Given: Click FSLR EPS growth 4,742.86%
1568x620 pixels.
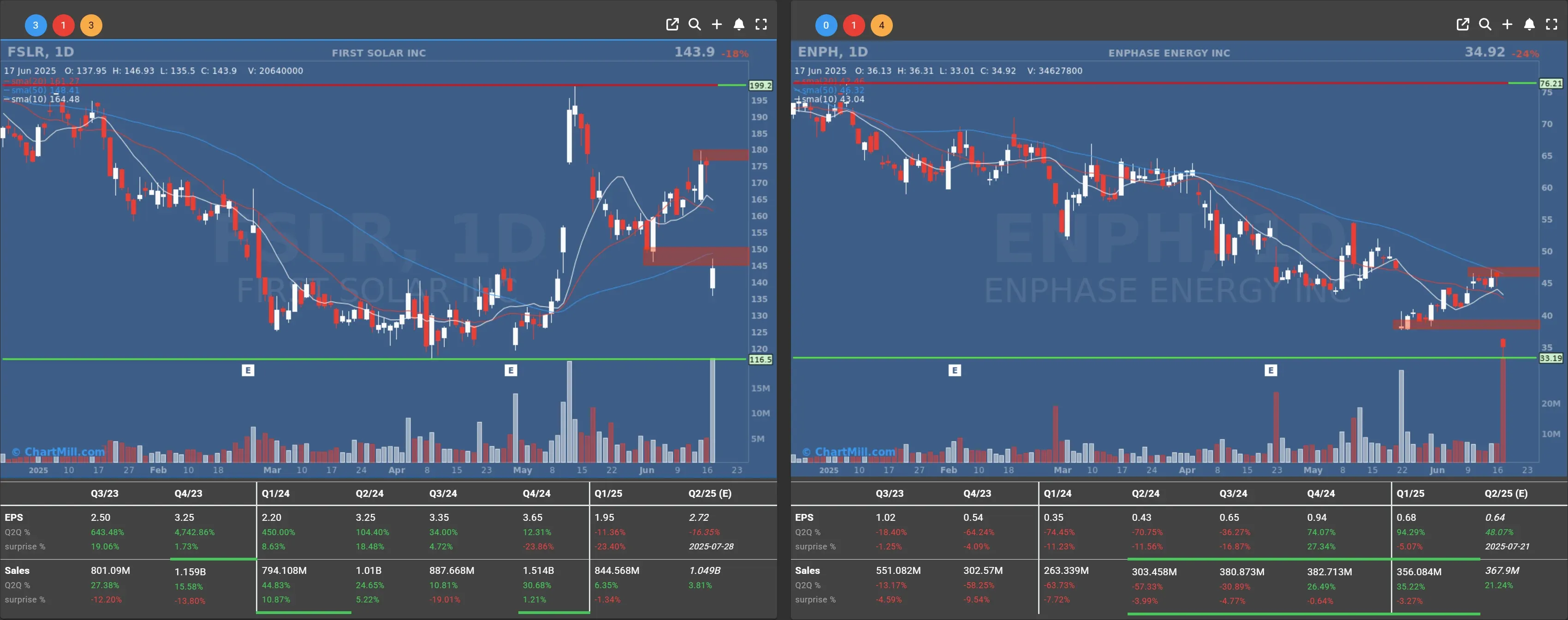Looking at the screenshot, I should pyautogui.click(x=195, y=532).
